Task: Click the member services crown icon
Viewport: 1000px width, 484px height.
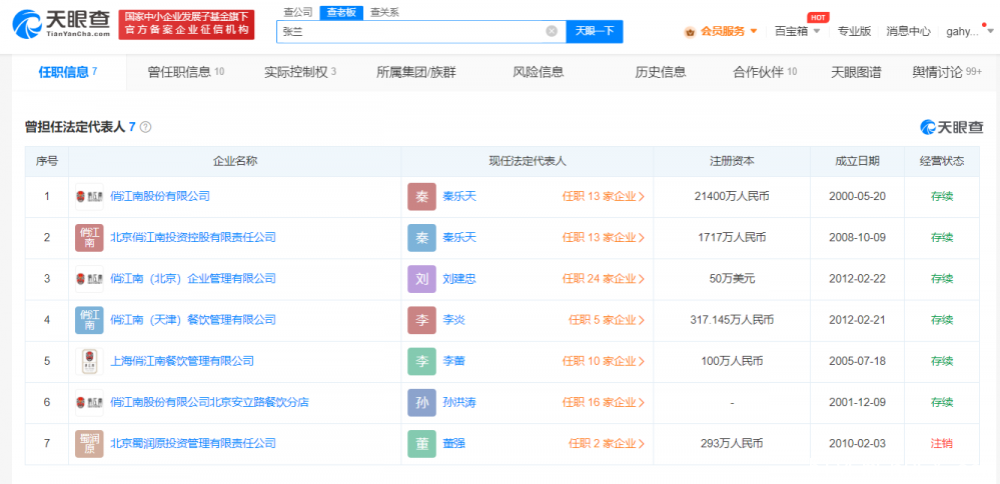Action: 689,31
